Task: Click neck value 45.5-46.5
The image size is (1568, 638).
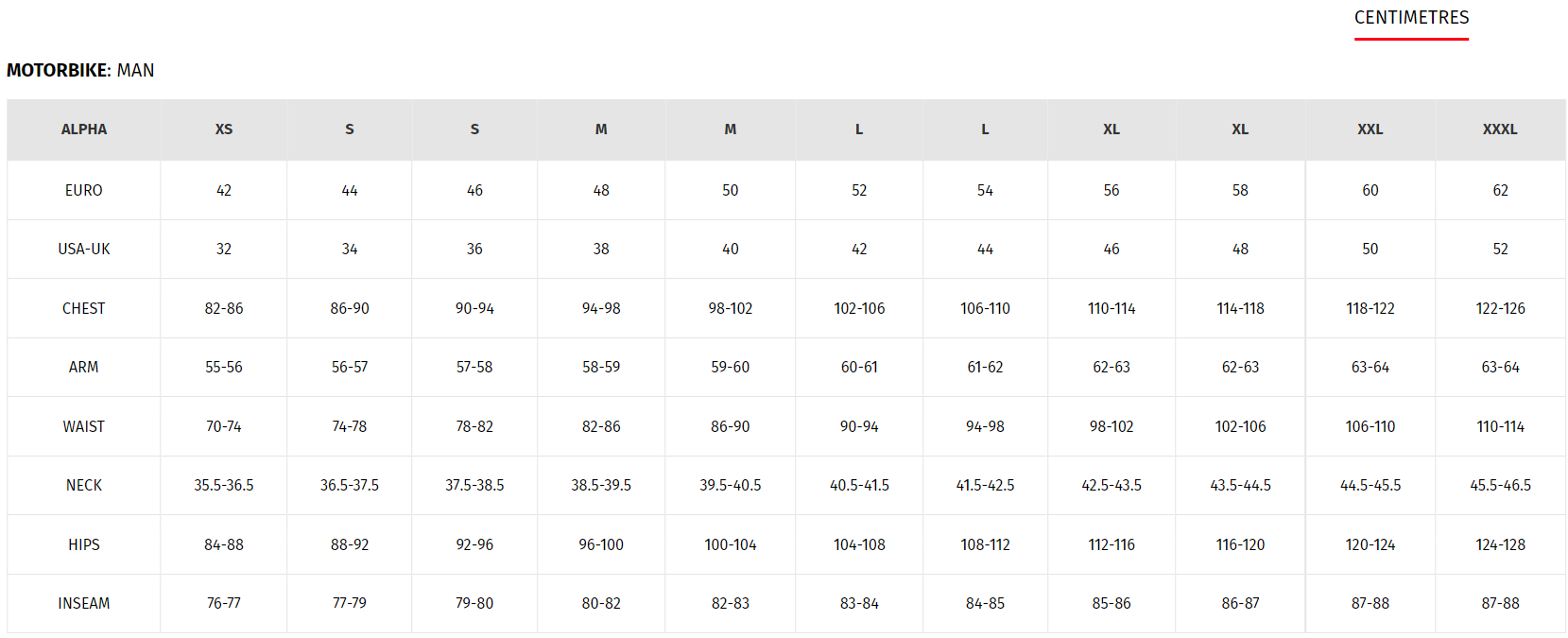Action: [1500, 485]
